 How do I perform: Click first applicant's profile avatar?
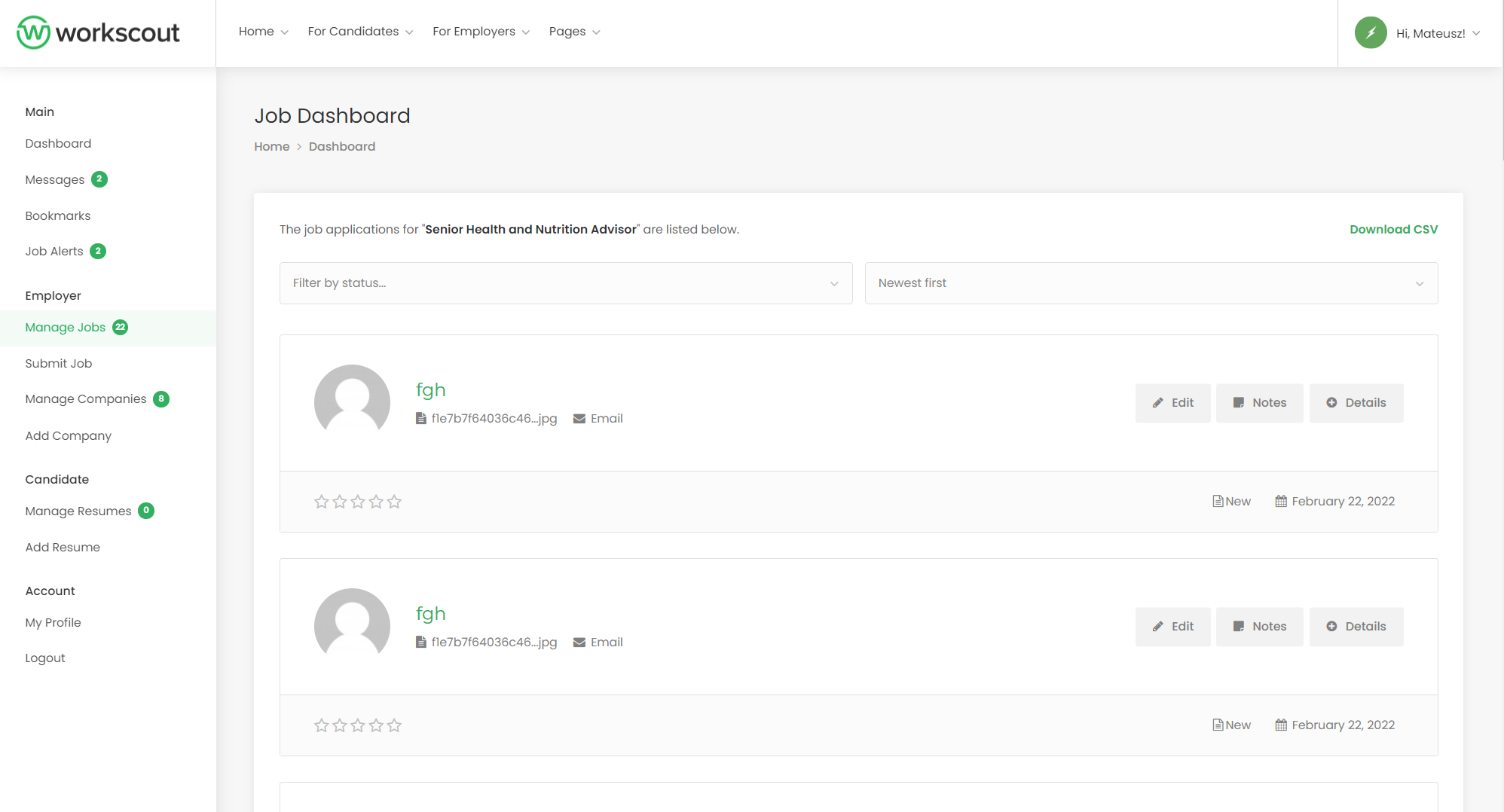click(352, 402)
